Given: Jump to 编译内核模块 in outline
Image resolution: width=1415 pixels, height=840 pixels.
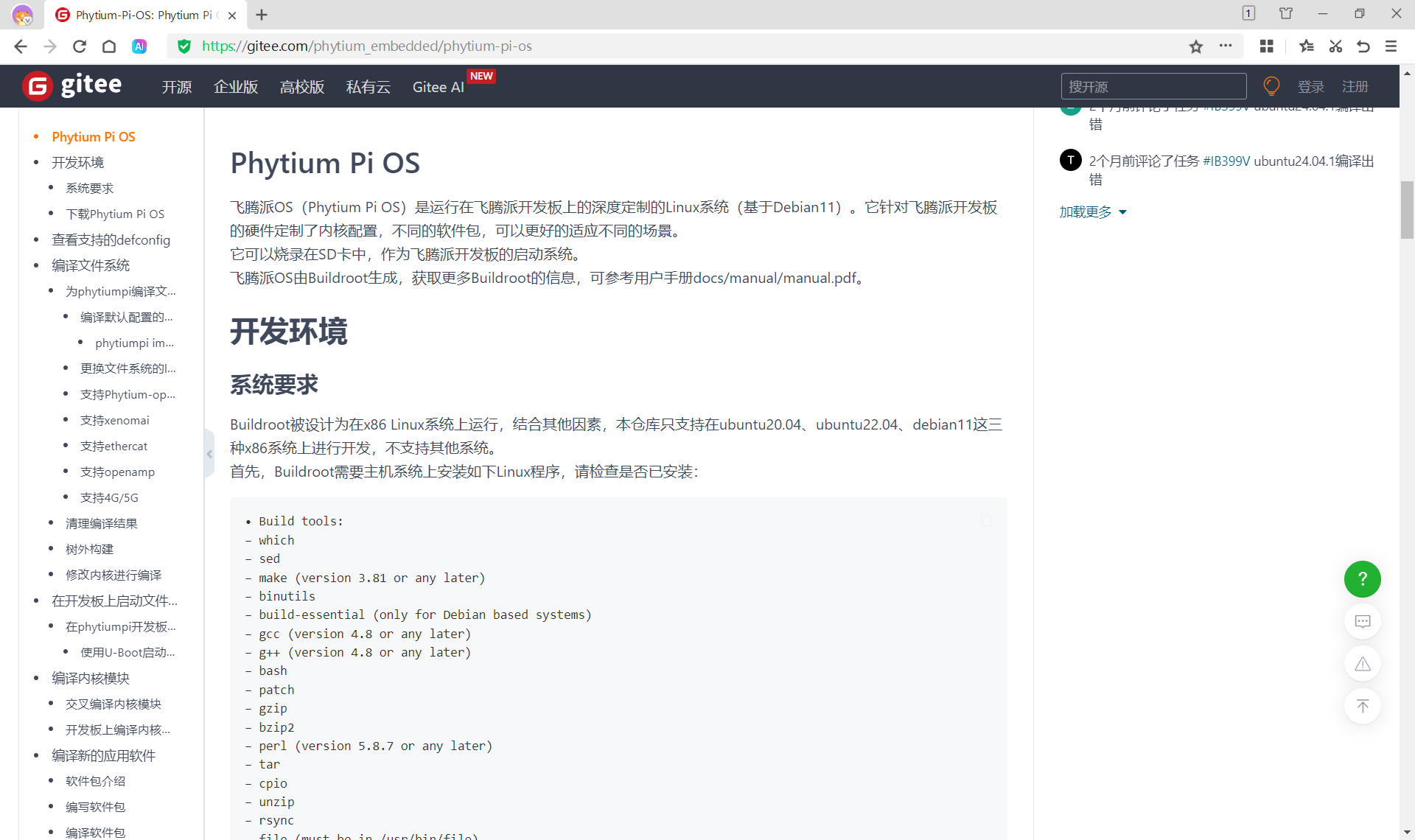Looking at the screenshot, I should pos(91,679).
